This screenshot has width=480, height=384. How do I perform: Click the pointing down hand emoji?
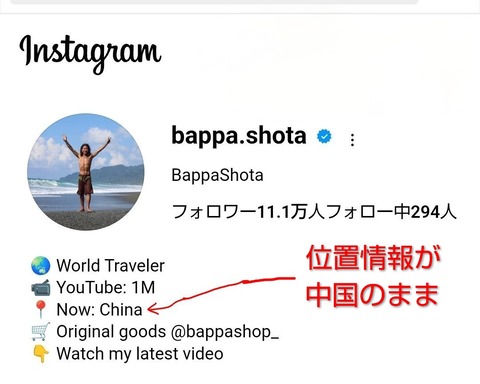(x=41, y=354)
